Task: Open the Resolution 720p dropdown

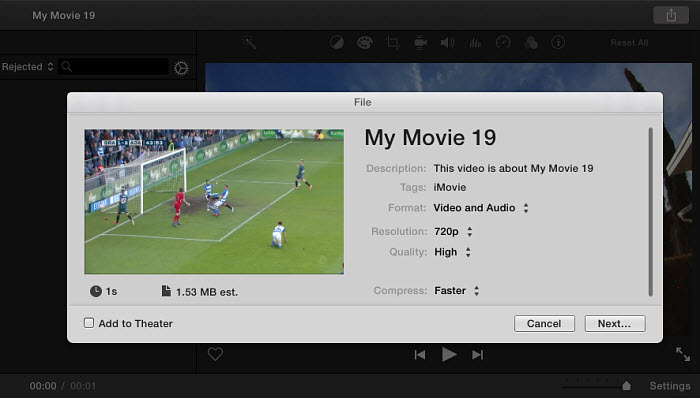Action: [x=453, y=232]
